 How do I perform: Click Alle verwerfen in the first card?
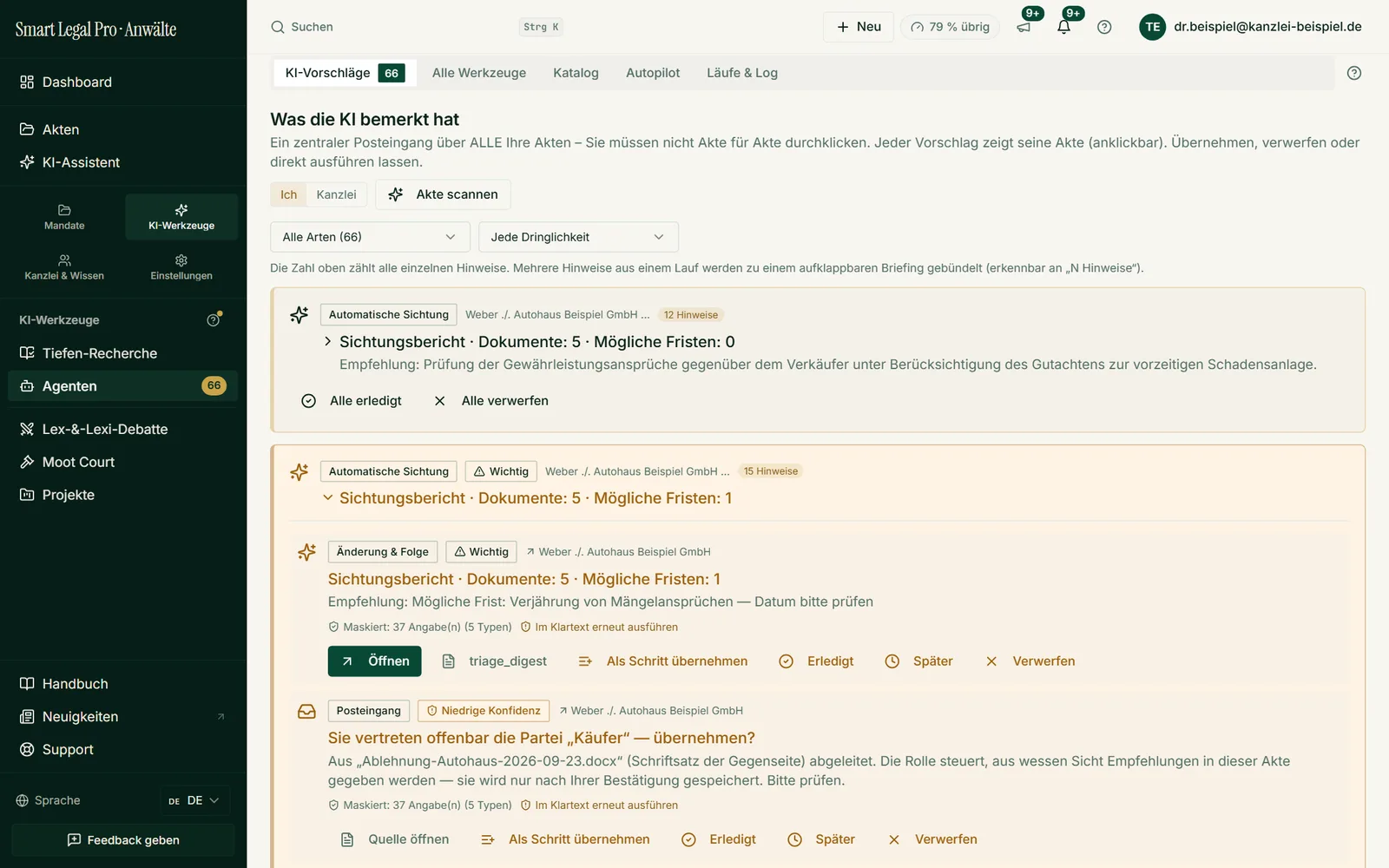[x=491, y=401]
